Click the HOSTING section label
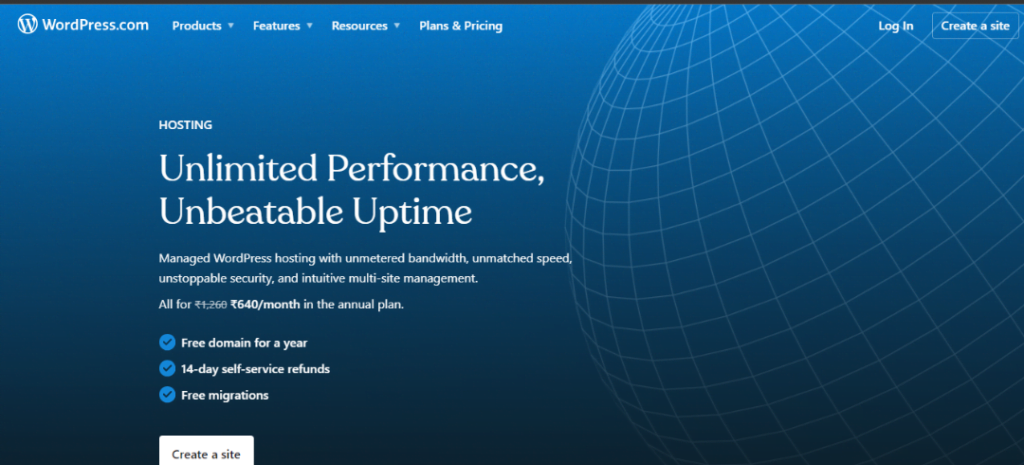Viewport: 1024px width, 465px height. pos(185,125)
